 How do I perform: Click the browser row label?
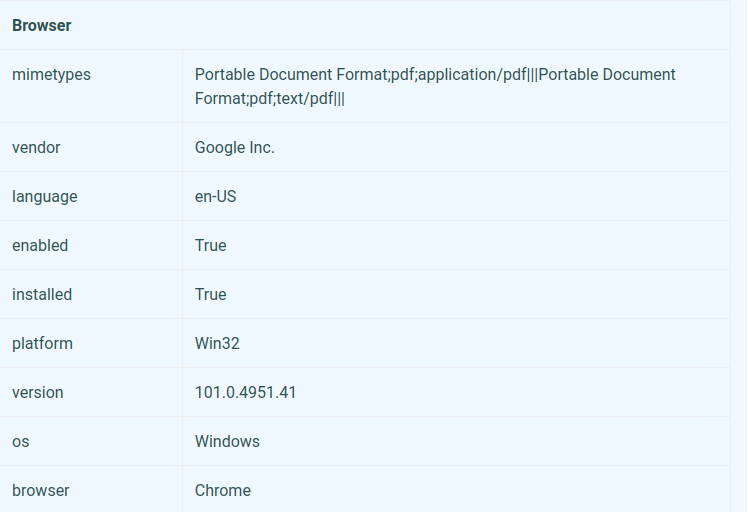click(40, 491)
